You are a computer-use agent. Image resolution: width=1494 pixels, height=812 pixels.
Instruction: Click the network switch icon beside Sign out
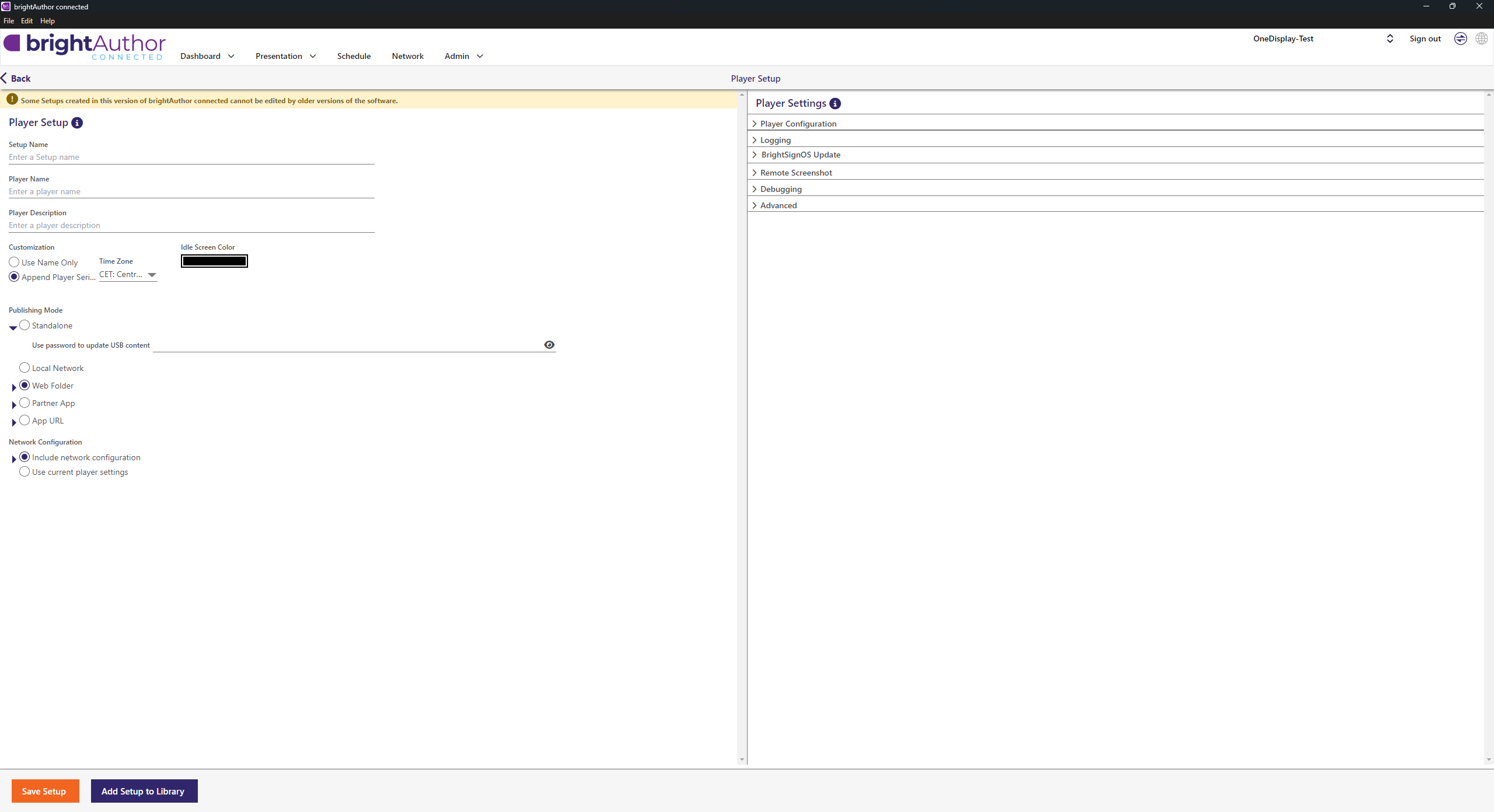click(x=1460, y=38)
